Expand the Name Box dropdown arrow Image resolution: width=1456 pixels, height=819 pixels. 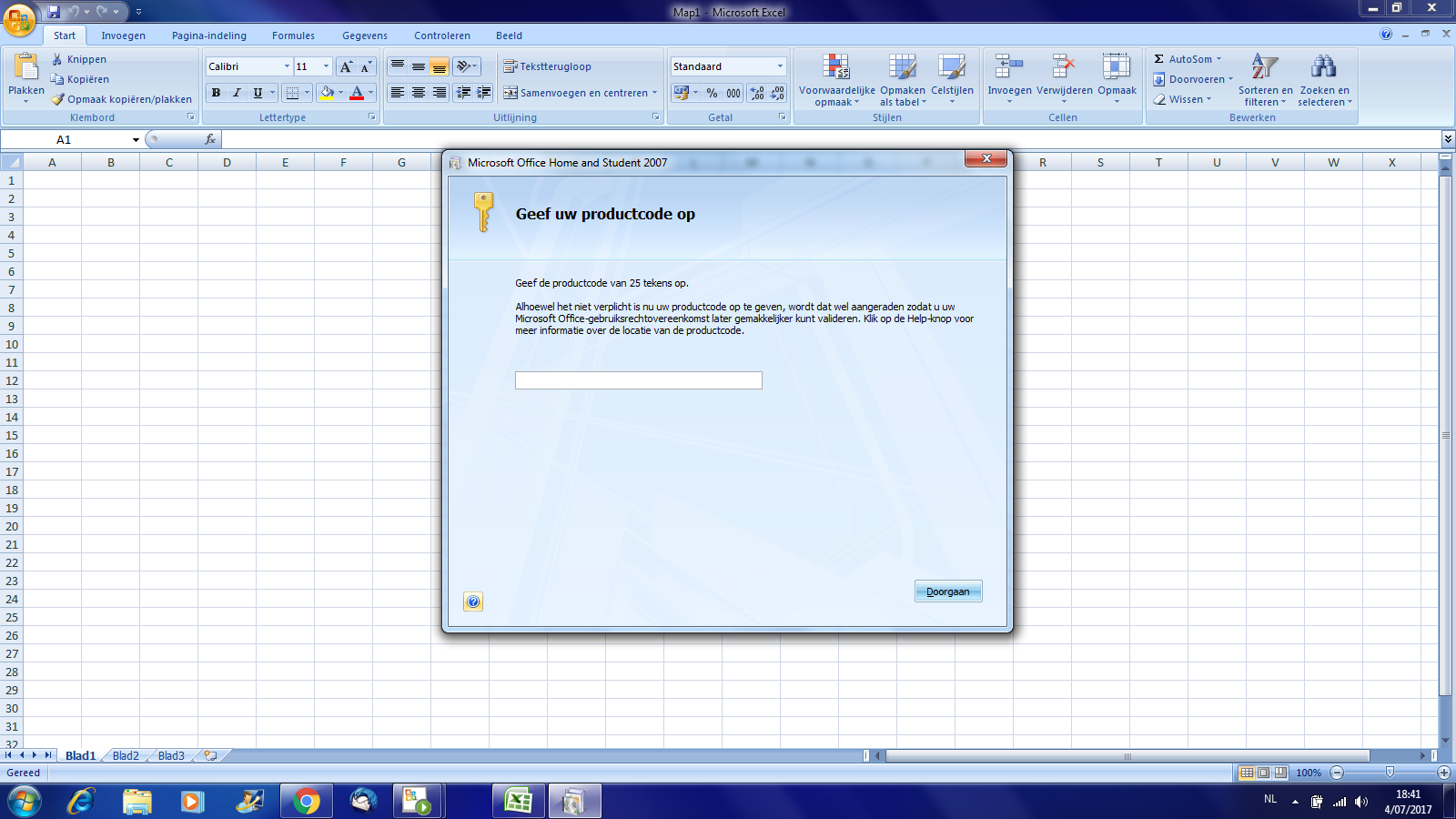(136, 139)
